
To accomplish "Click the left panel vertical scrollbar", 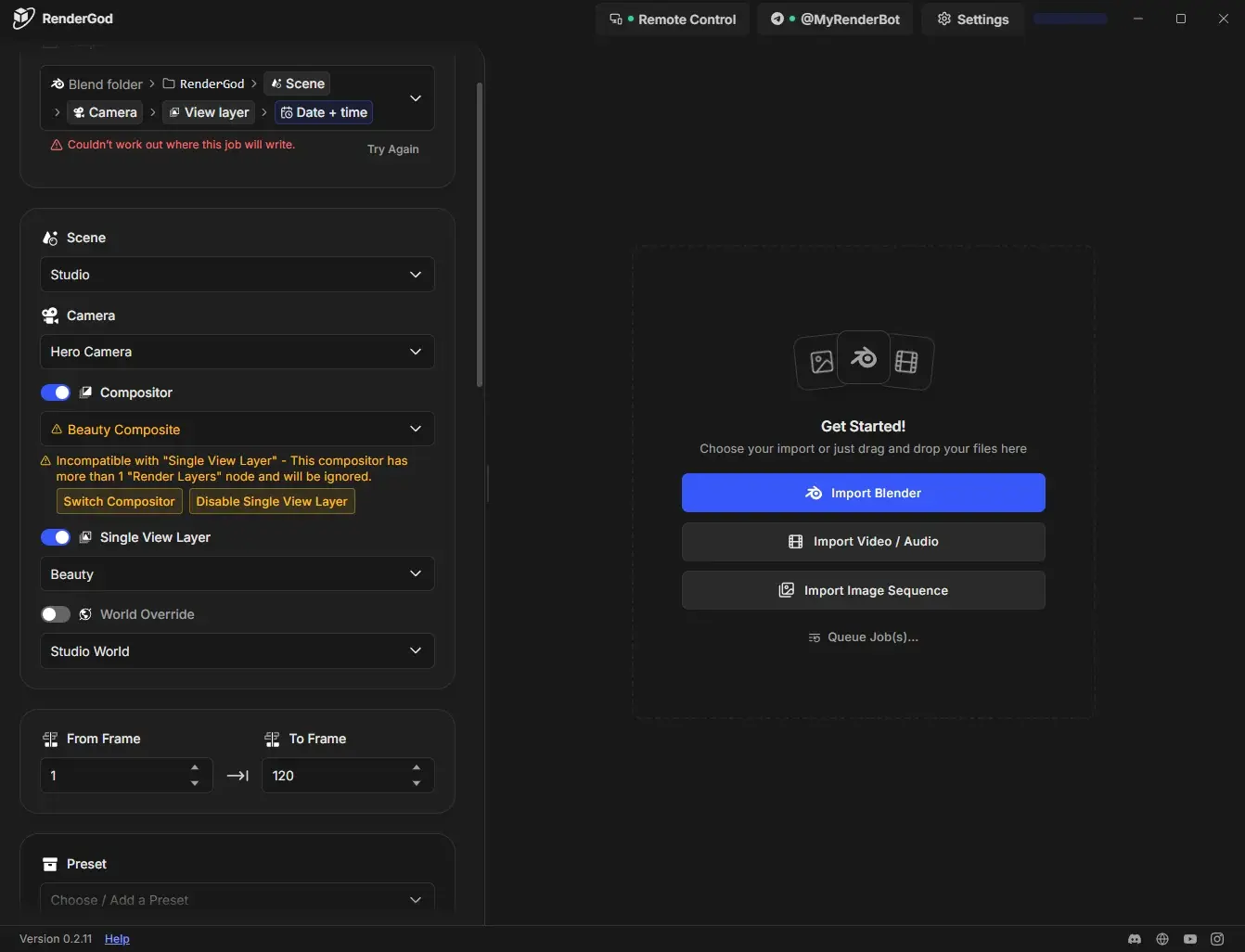I will click(480, 235).
